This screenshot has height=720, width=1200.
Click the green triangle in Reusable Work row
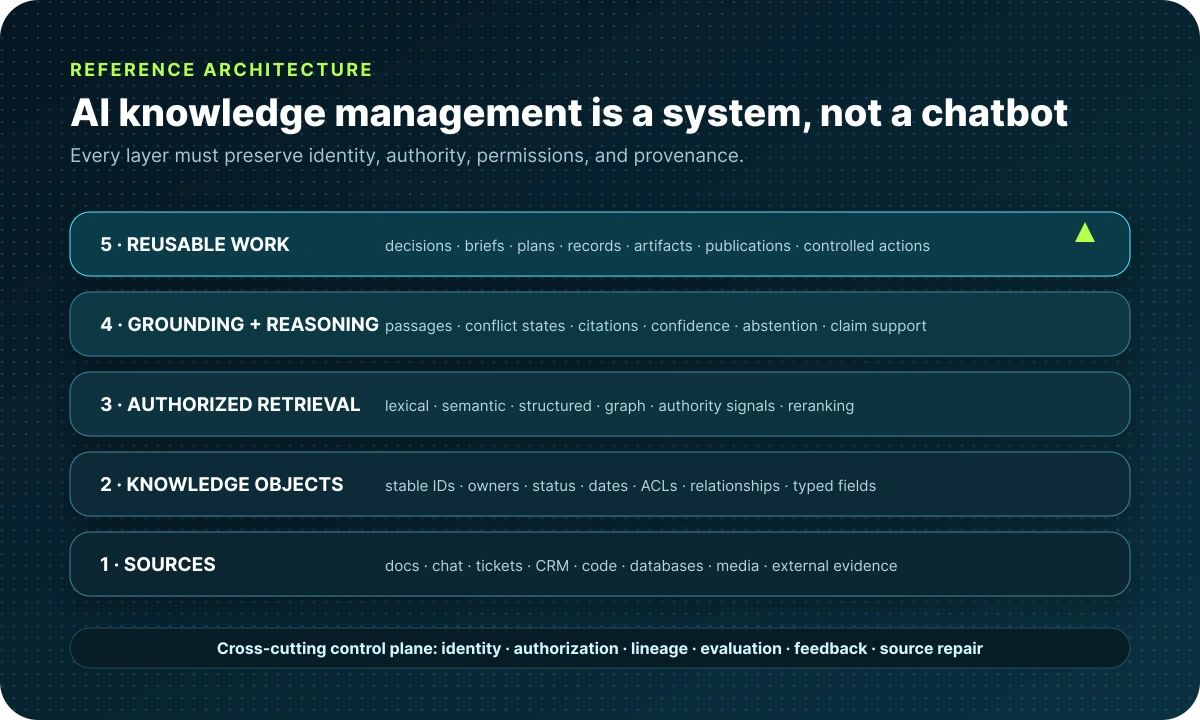point(1084,233)
